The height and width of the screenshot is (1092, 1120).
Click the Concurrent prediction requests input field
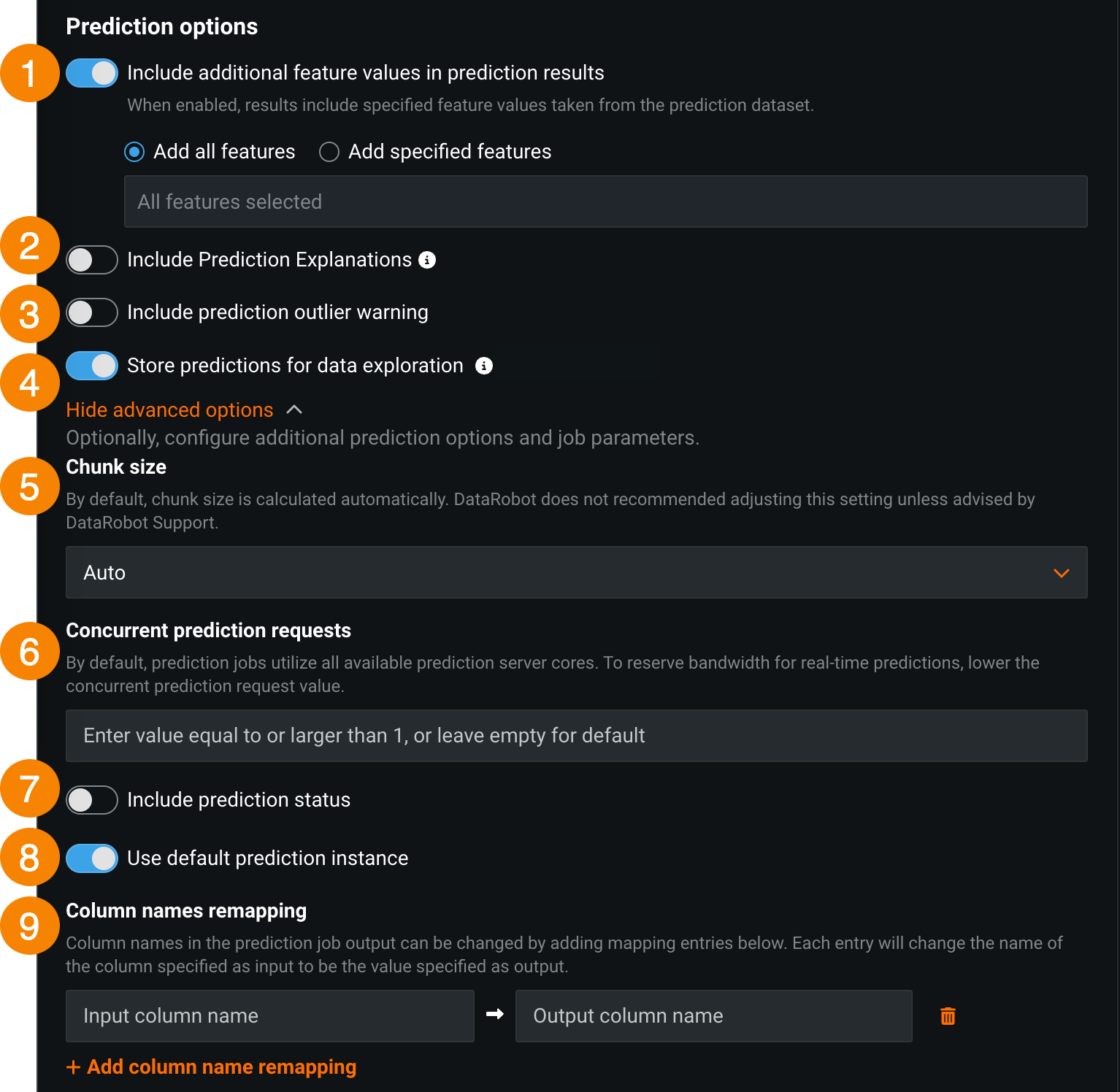point(576,736)
